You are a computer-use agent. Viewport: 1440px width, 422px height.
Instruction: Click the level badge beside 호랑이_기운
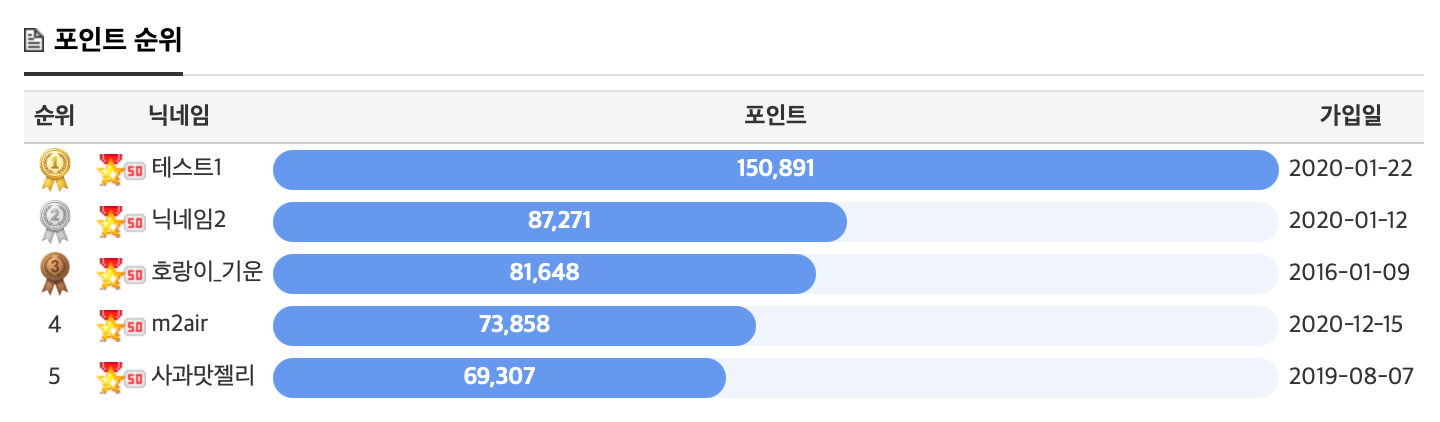tap(123, 273)
